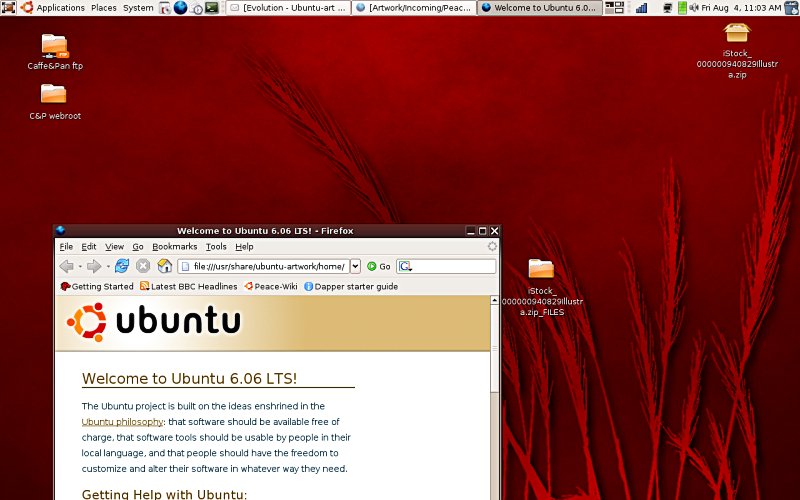Open the Applications menu in the top panel
The image size is (800, 500).
pyautogui.click(x=60, y=8)
